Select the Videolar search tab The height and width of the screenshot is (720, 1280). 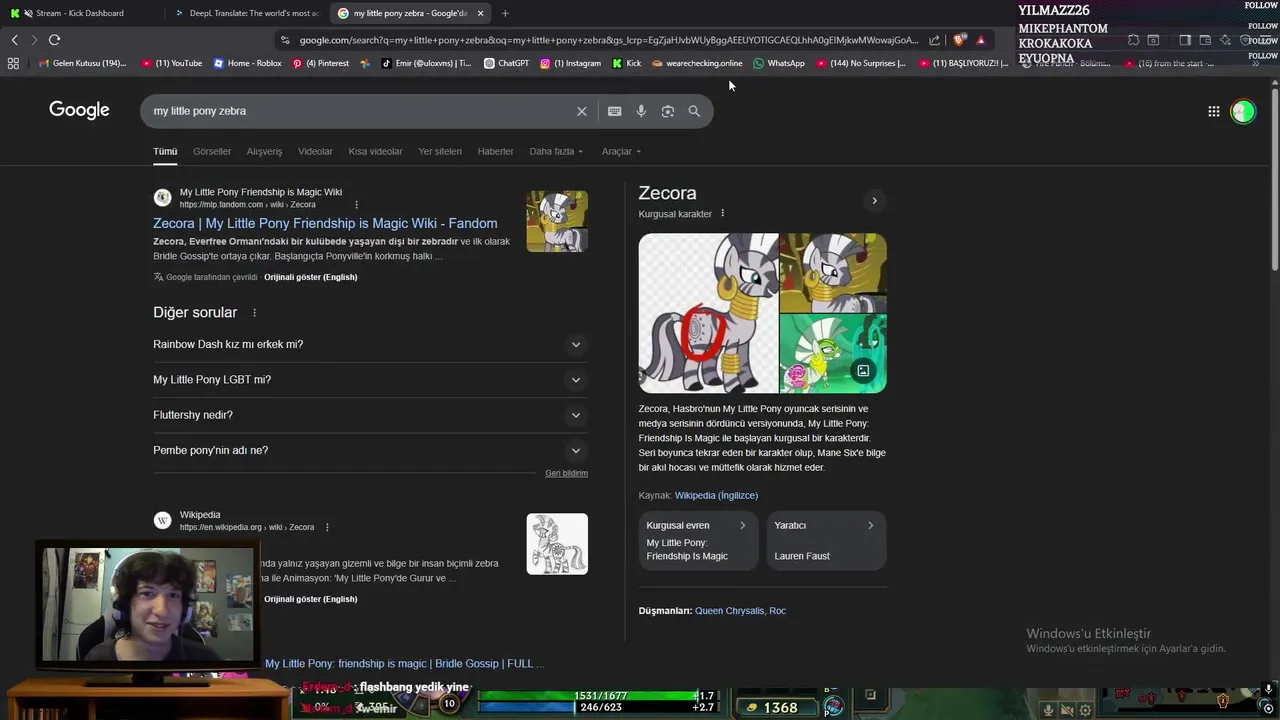(x=315, y=151)
